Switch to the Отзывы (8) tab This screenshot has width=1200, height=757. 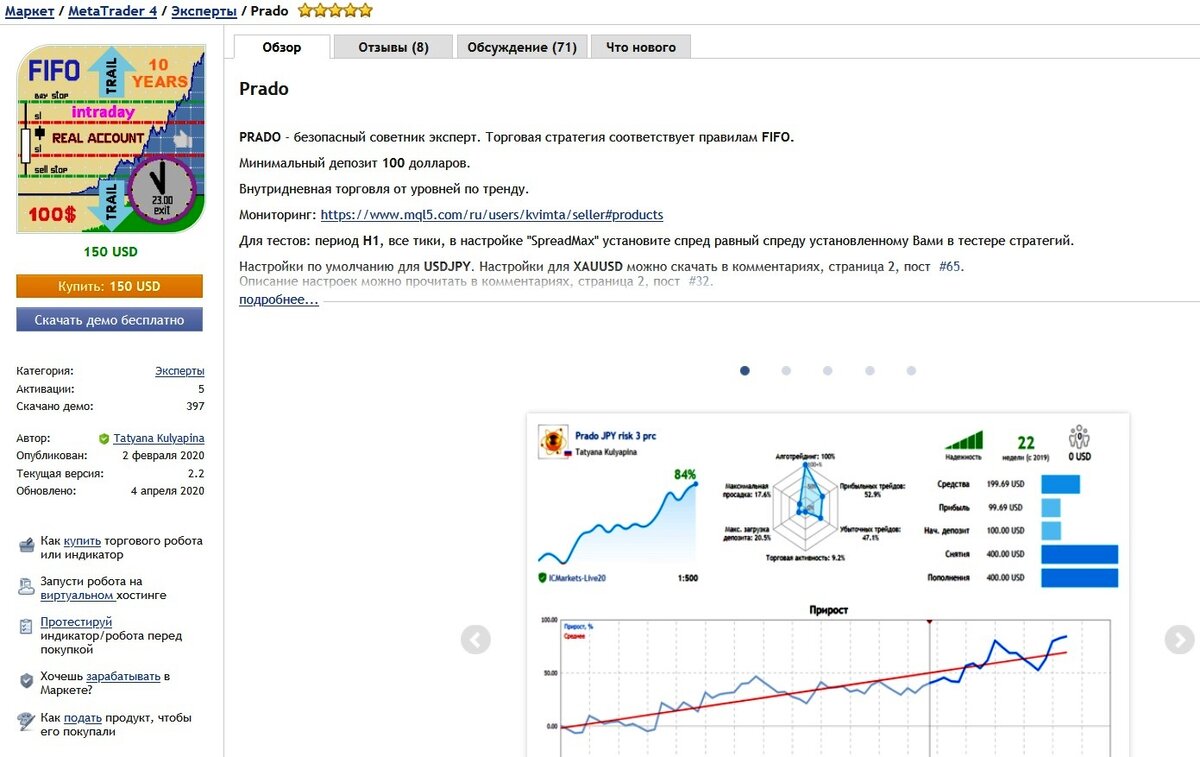tap(393, 47)
